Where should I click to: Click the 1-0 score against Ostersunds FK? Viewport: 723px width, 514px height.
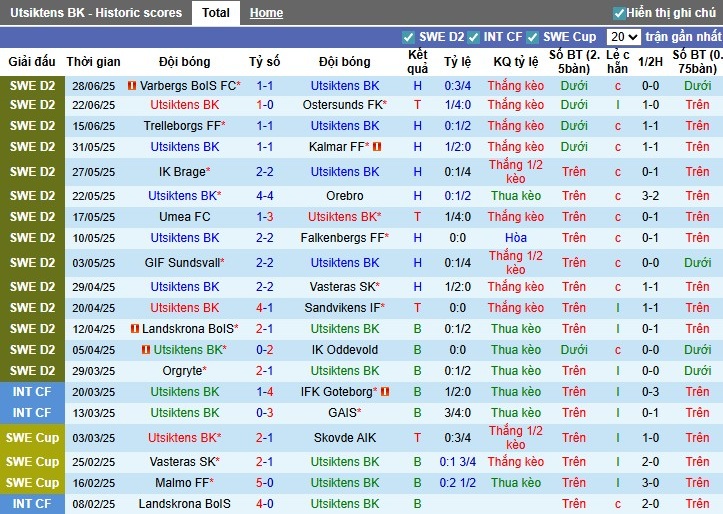(x=265, y=105)
